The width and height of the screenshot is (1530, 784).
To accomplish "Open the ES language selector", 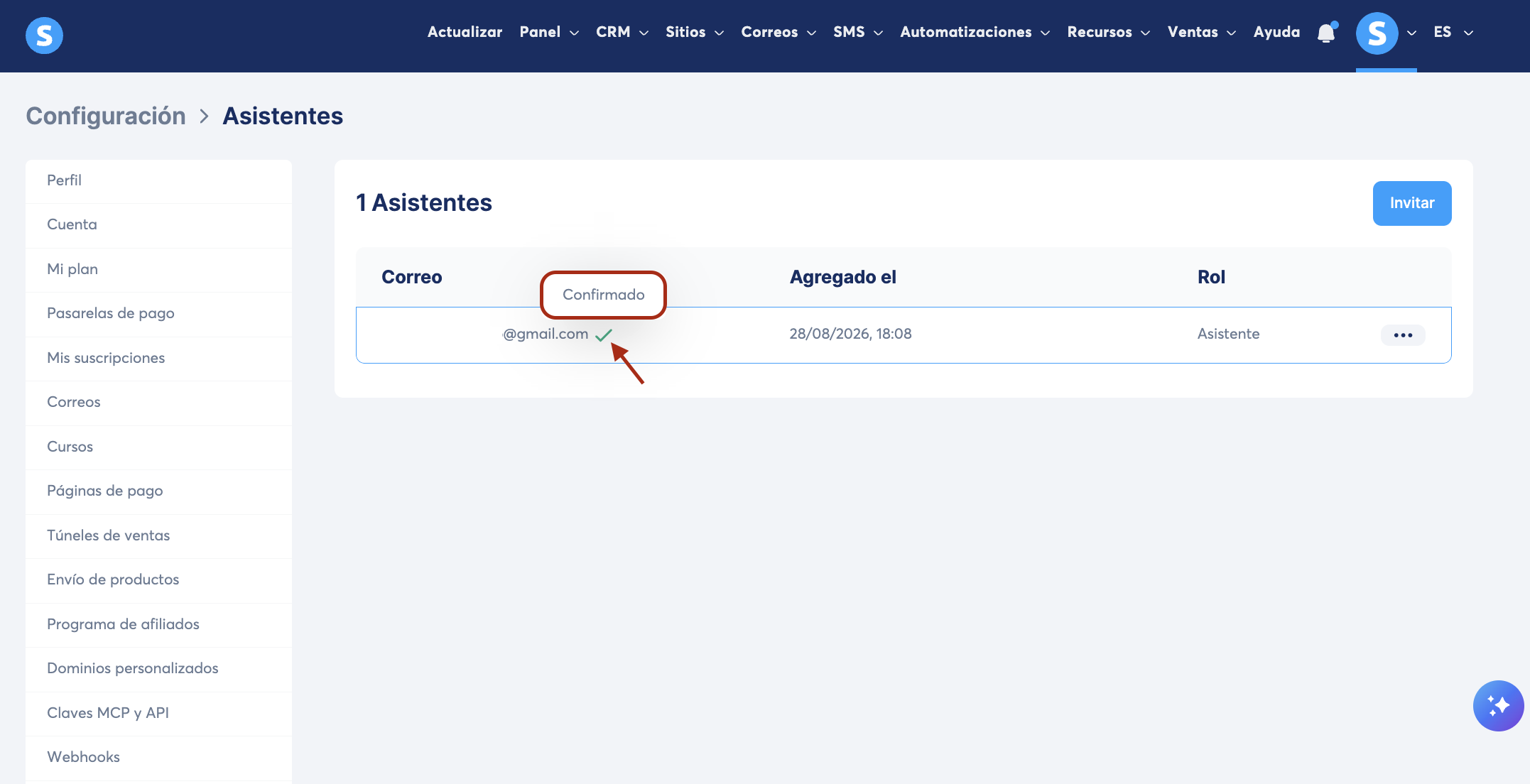I will (x=1453, y=32).
